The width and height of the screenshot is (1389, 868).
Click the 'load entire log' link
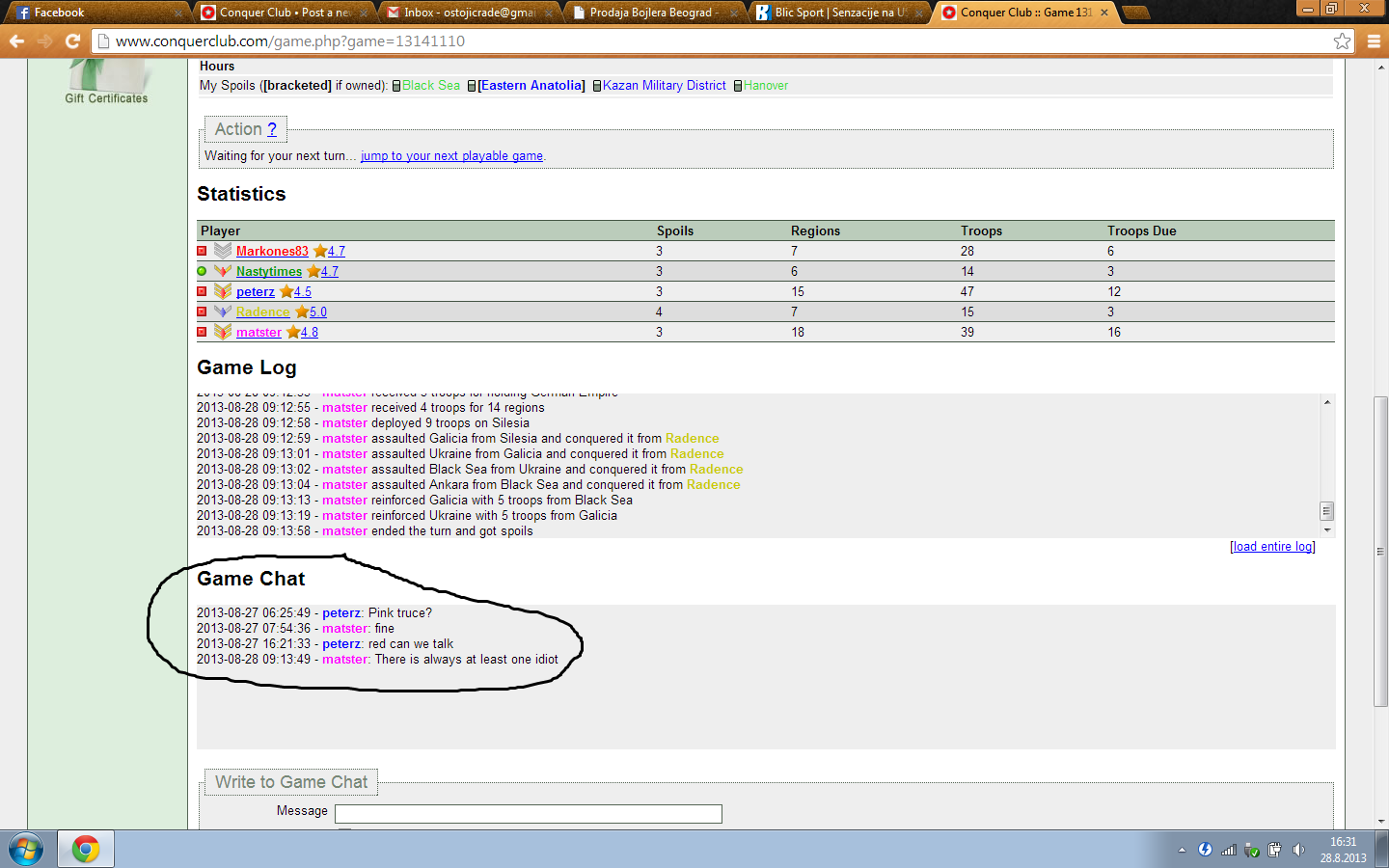(x=1272, y=547)
